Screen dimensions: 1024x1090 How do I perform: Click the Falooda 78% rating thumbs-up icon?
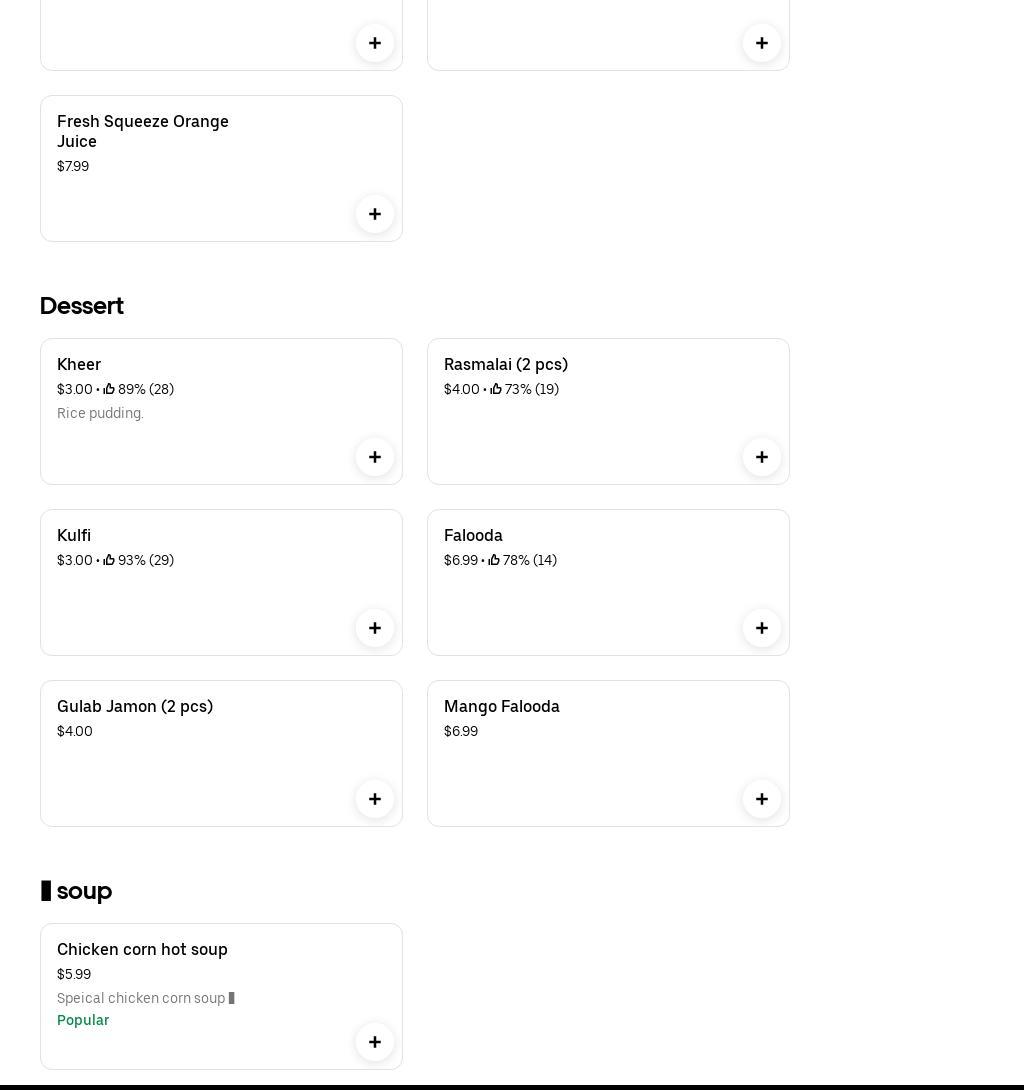494,560
